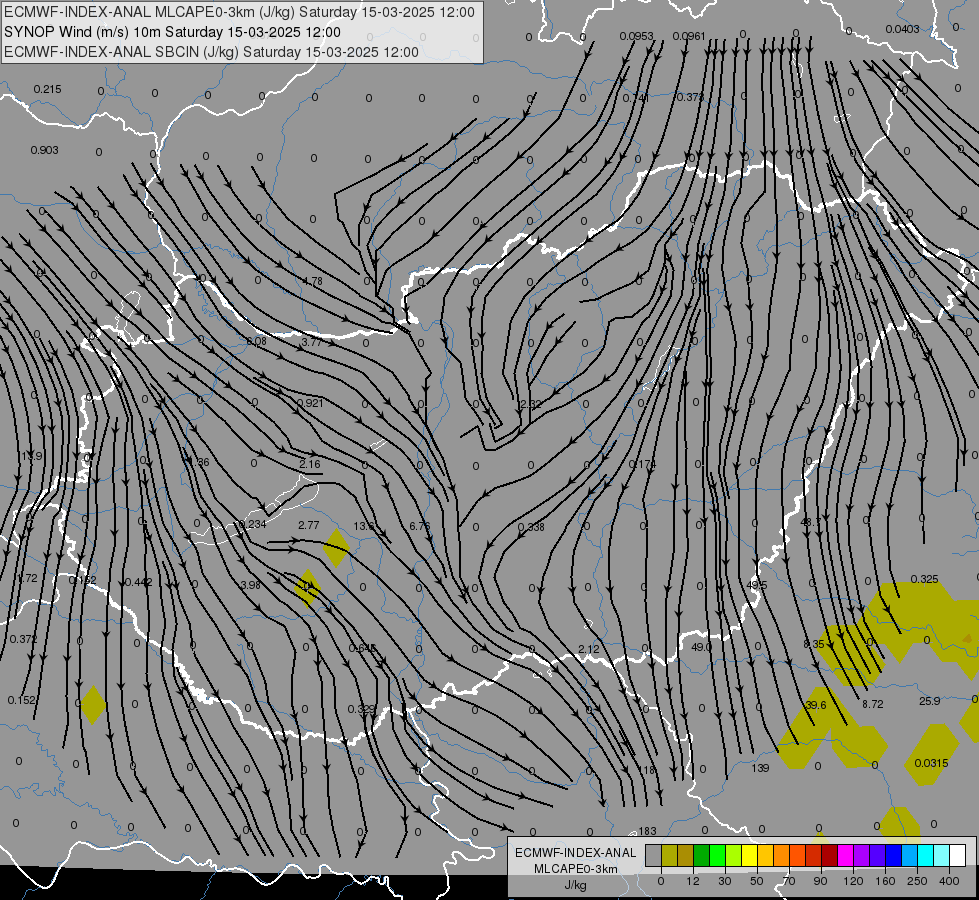Click the map value 0.338
This screenshot has height=900, width=979.
pos(531,527)
